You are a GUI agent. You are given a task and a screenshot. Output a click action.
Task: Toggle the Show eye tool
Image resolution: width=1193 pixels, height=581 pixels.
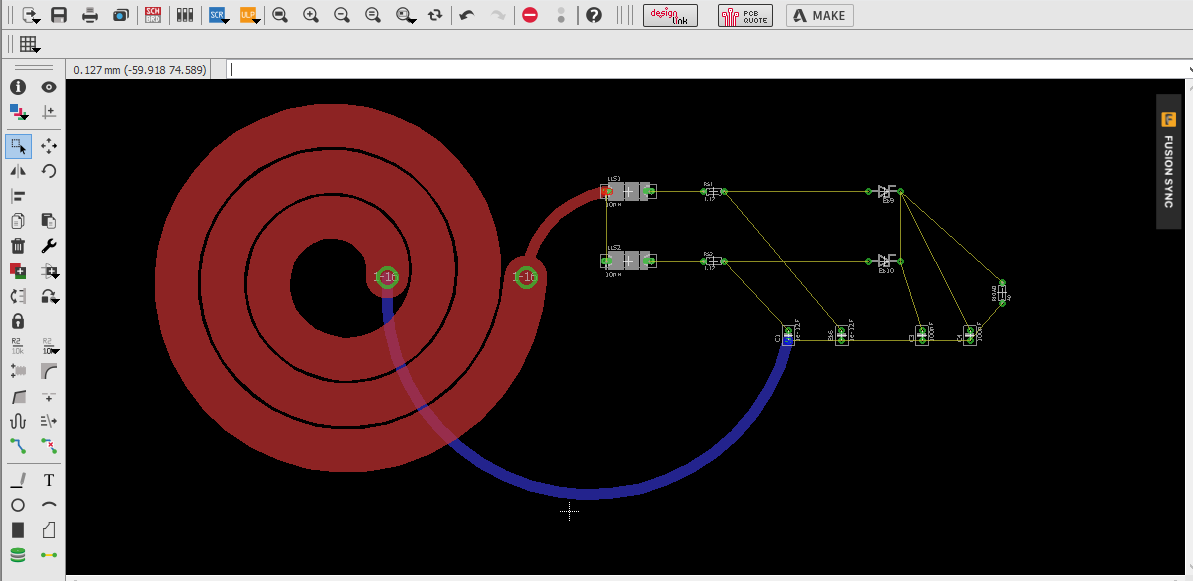(x=49, y=88)
